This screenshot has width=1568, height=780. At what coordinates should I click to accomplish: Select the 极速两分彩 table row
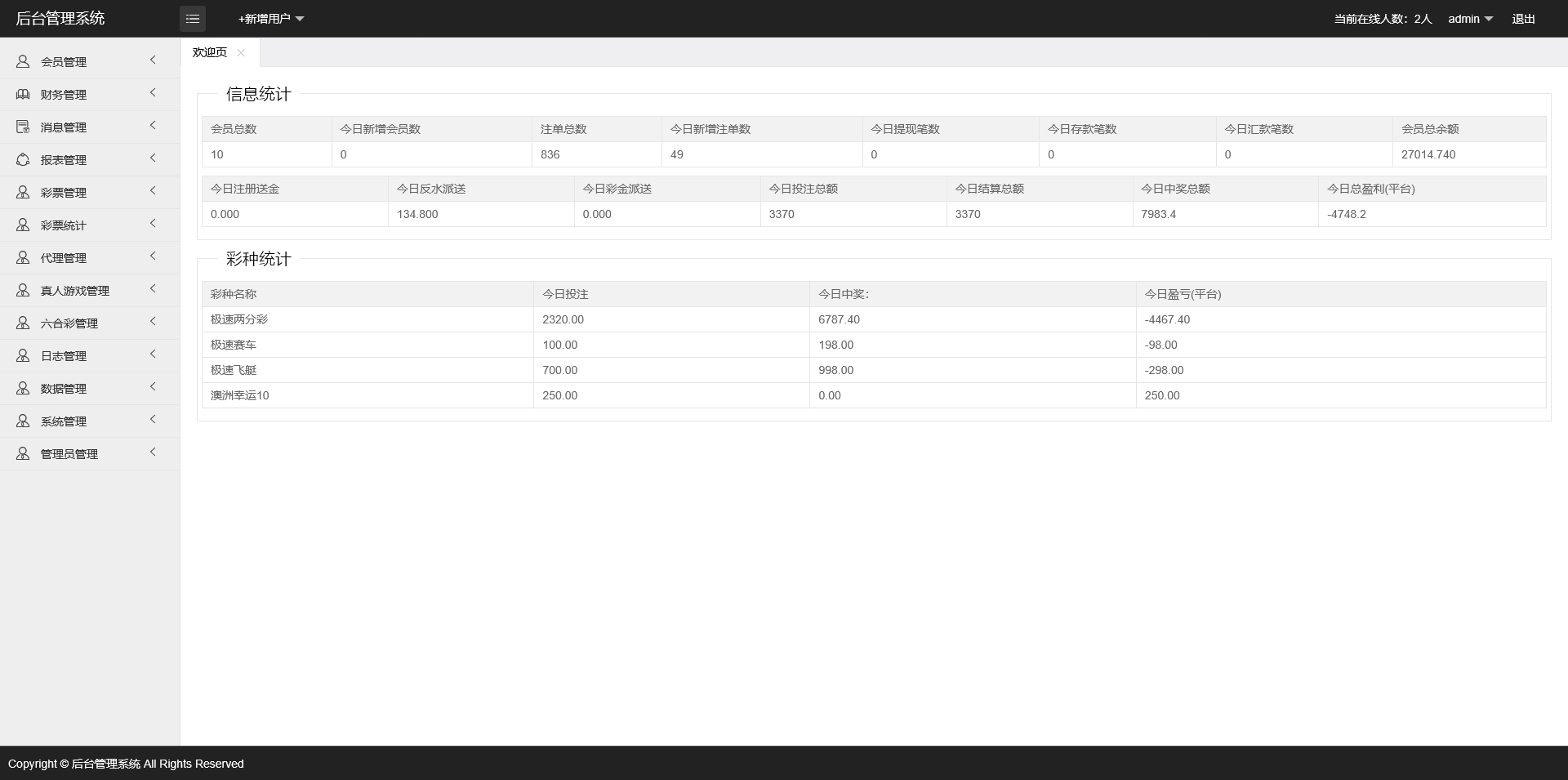239,319
